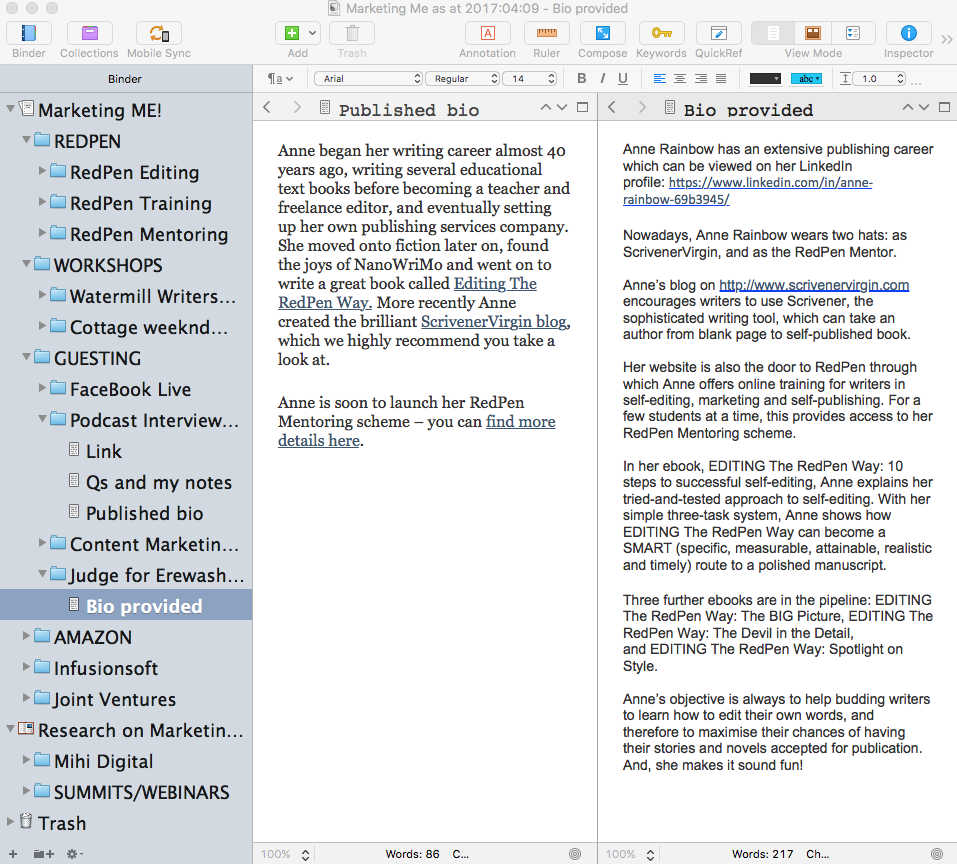
Task: Toggle italic formatting
Action: pos(602,78)
